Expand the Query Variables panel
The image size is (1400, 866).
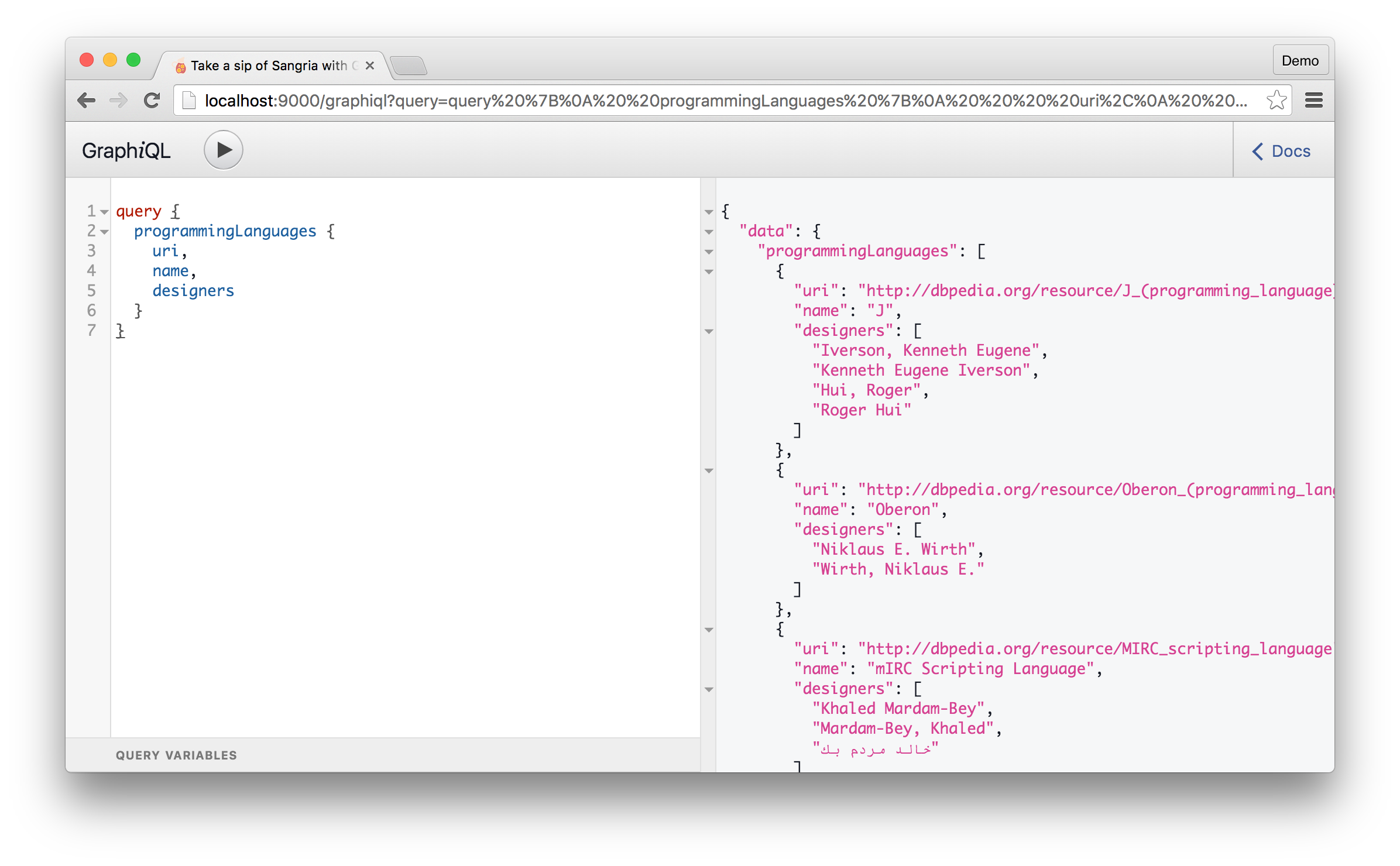[x=176, y=755]
